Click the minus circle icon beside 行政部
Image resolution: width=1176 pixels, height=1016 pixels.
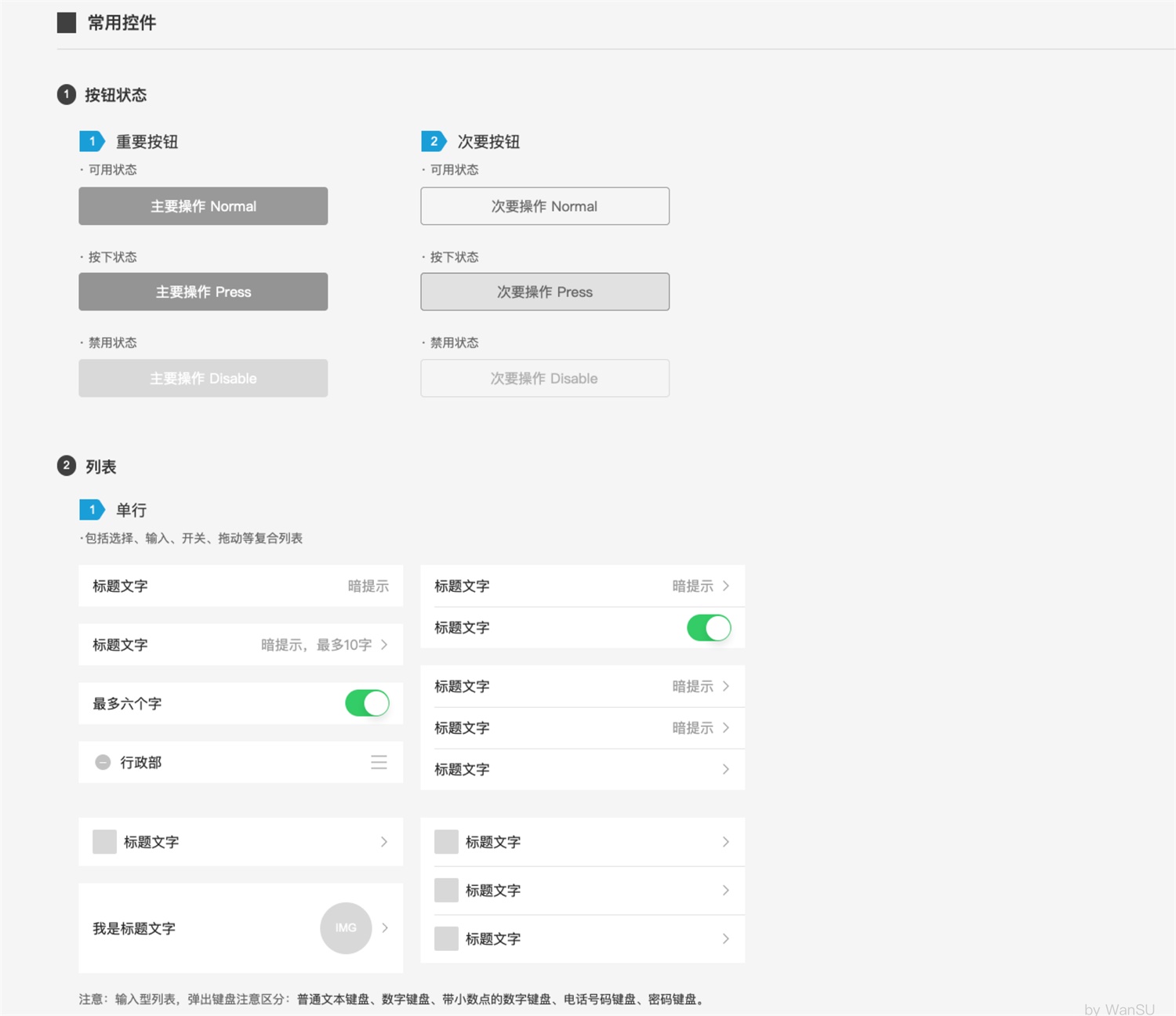point(103,762)
